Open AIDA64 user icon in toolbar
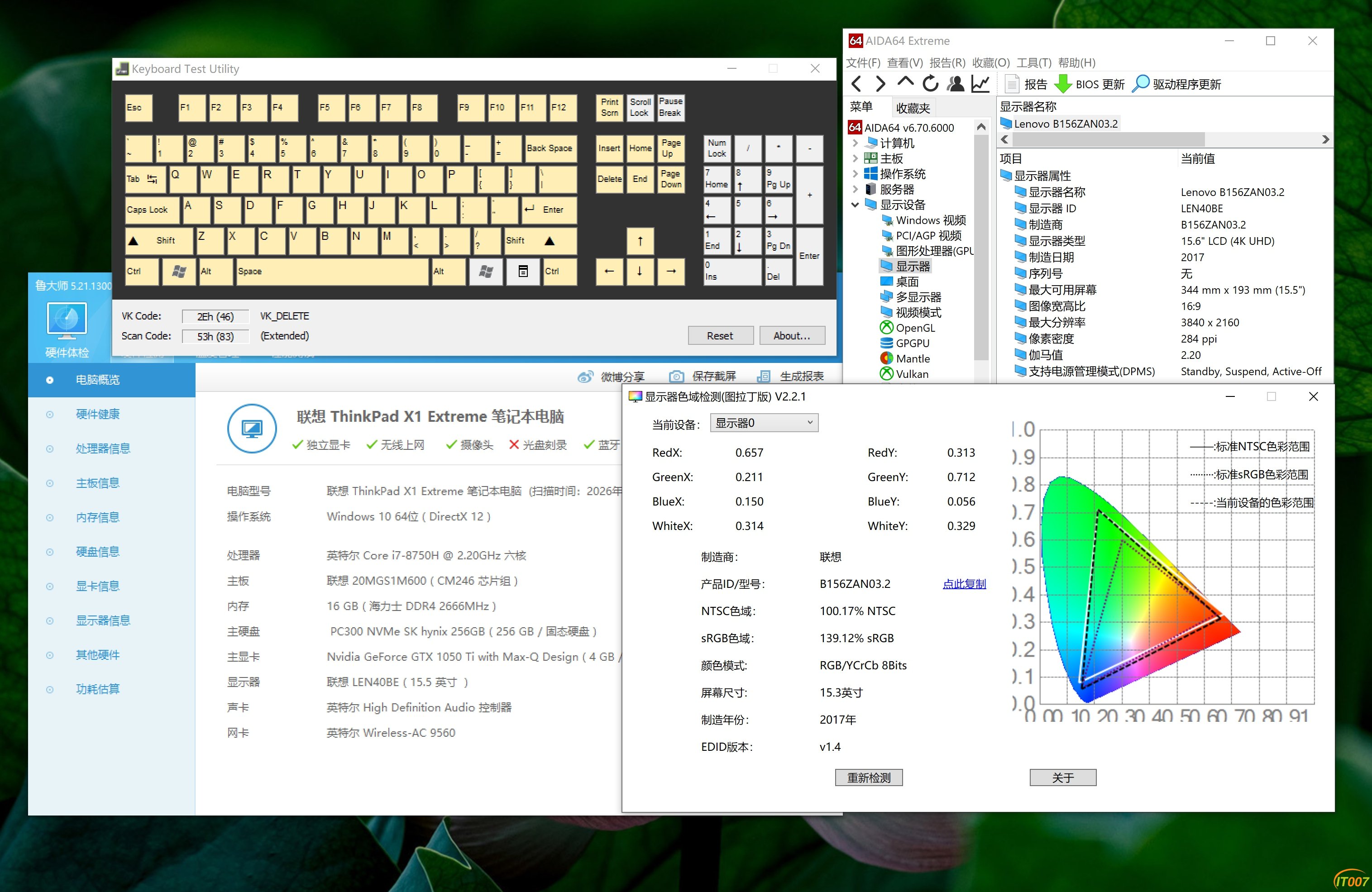The height and width of the screenshot is (892, 1372). click(x=955, y=84)
